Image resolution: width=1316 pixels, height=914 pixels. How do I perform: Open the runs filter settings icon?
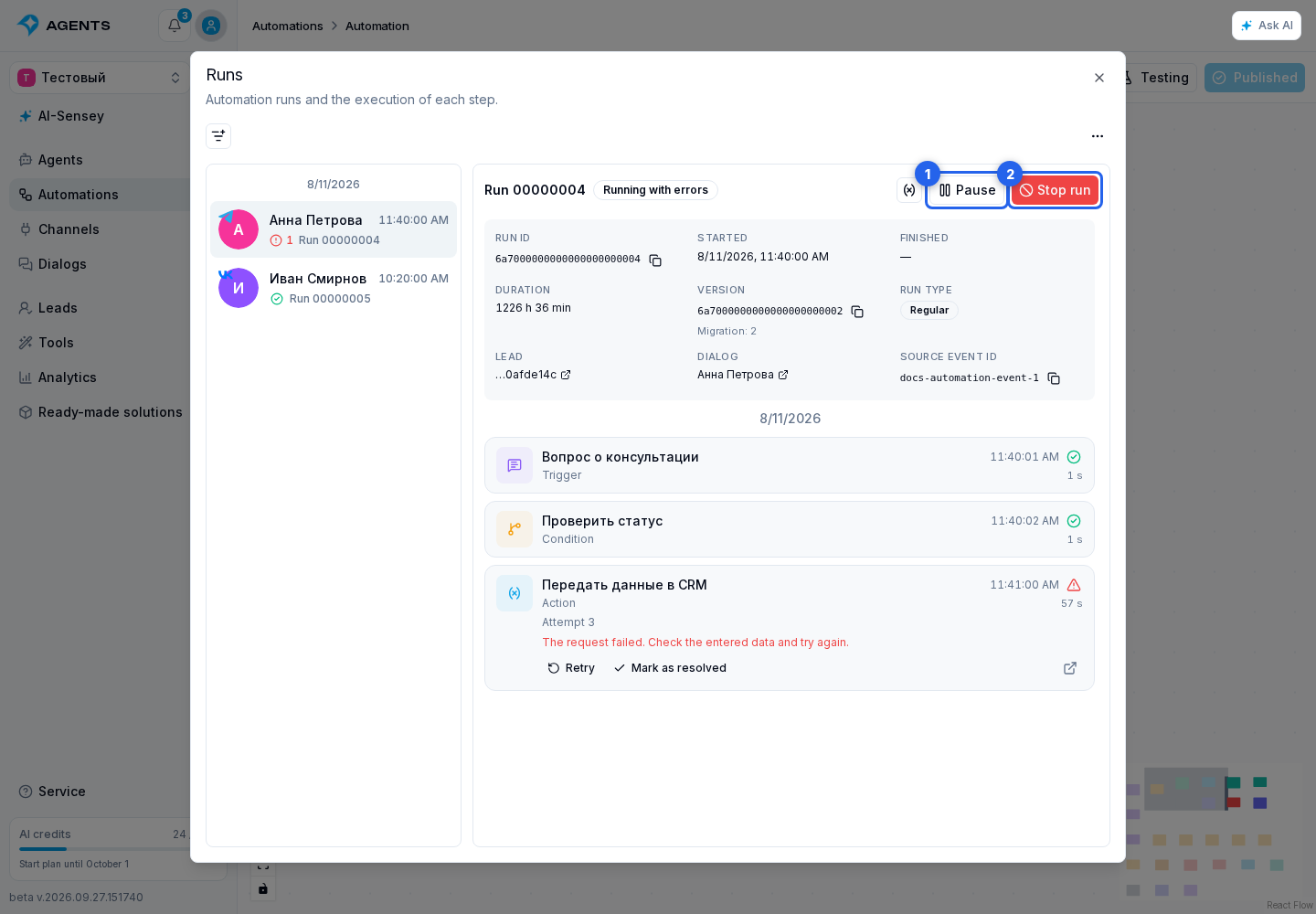(x=218, y=136)
